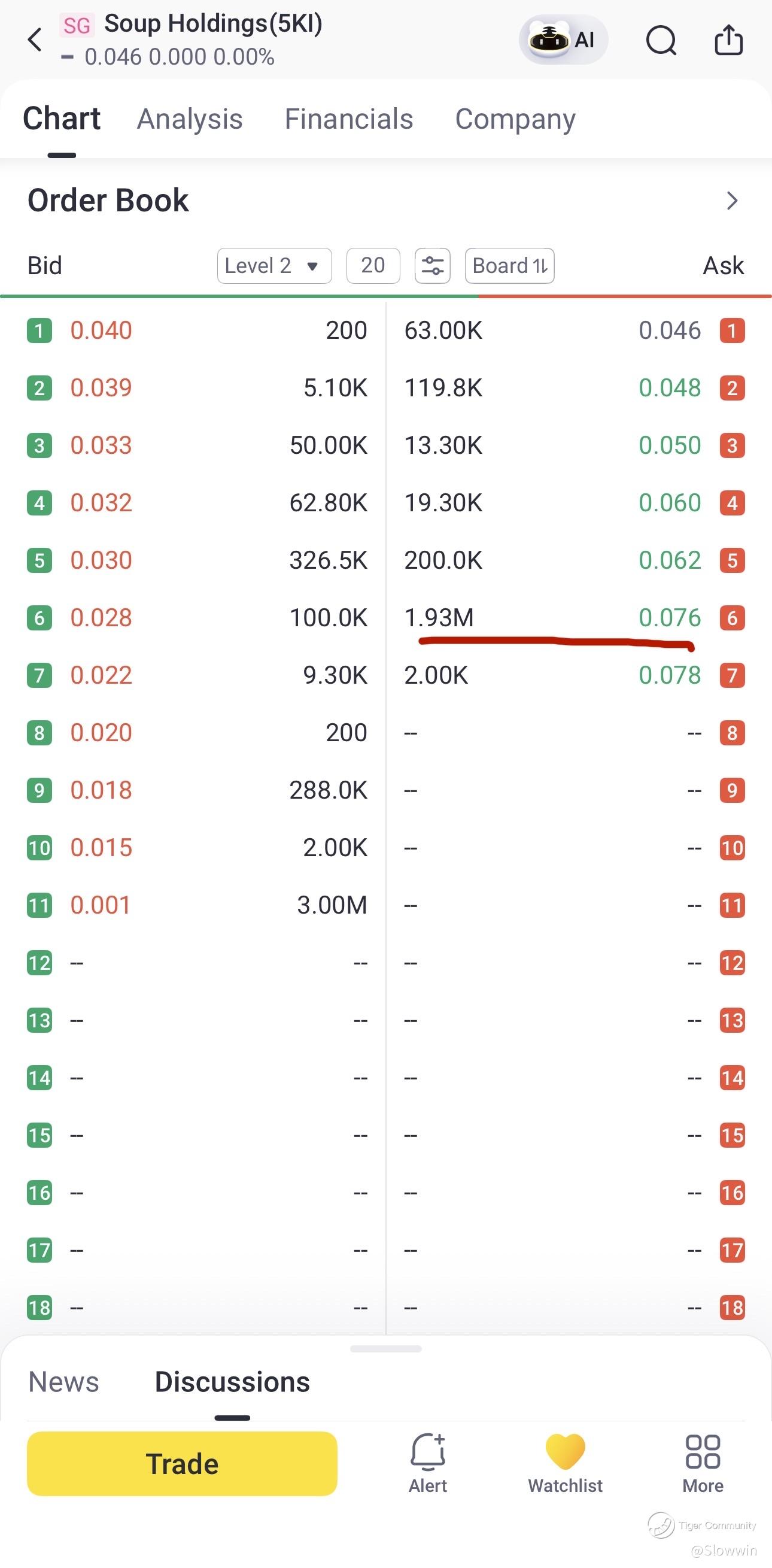Open order book filter settings icon
The image size is (772, 1568).
point(433,265)
